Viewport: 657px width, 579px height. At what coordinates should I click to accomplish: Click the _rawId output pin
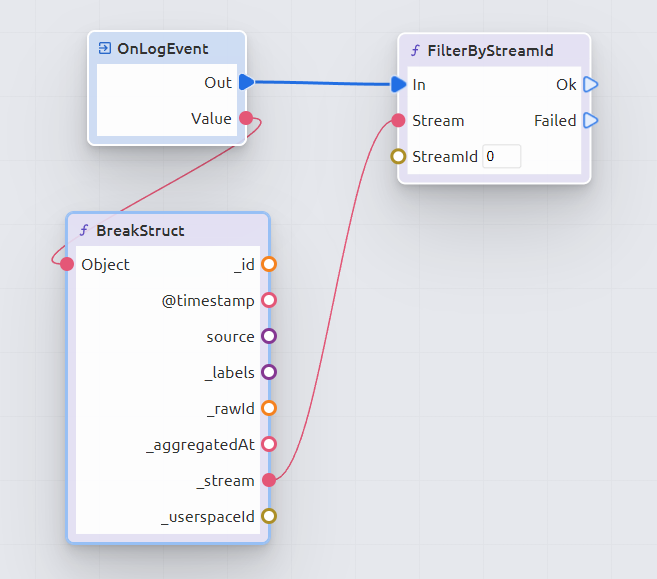click(x=268, y=409)
